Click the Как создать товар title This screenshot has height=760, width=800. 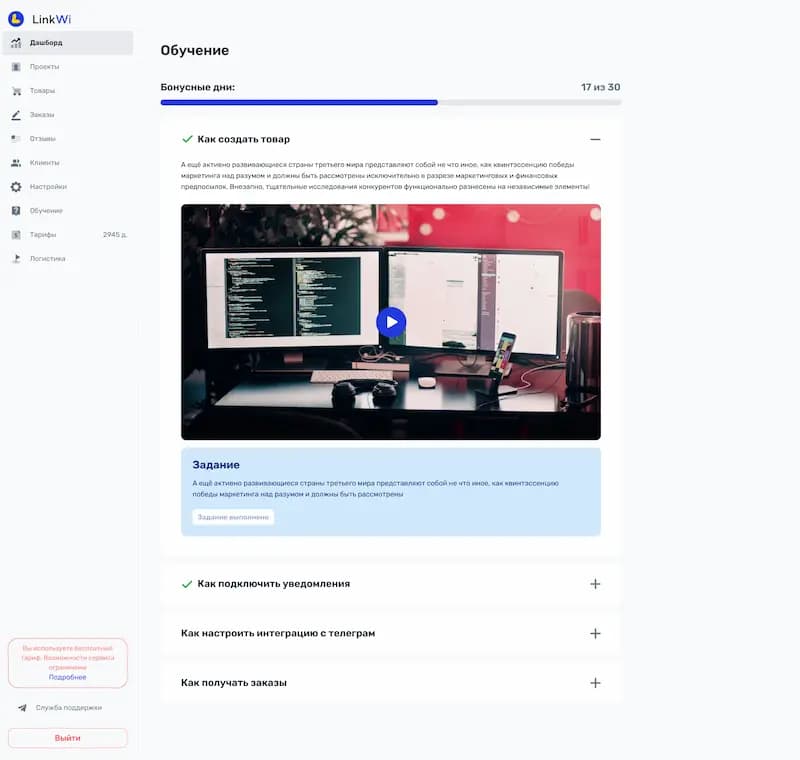tap(243, 139)
